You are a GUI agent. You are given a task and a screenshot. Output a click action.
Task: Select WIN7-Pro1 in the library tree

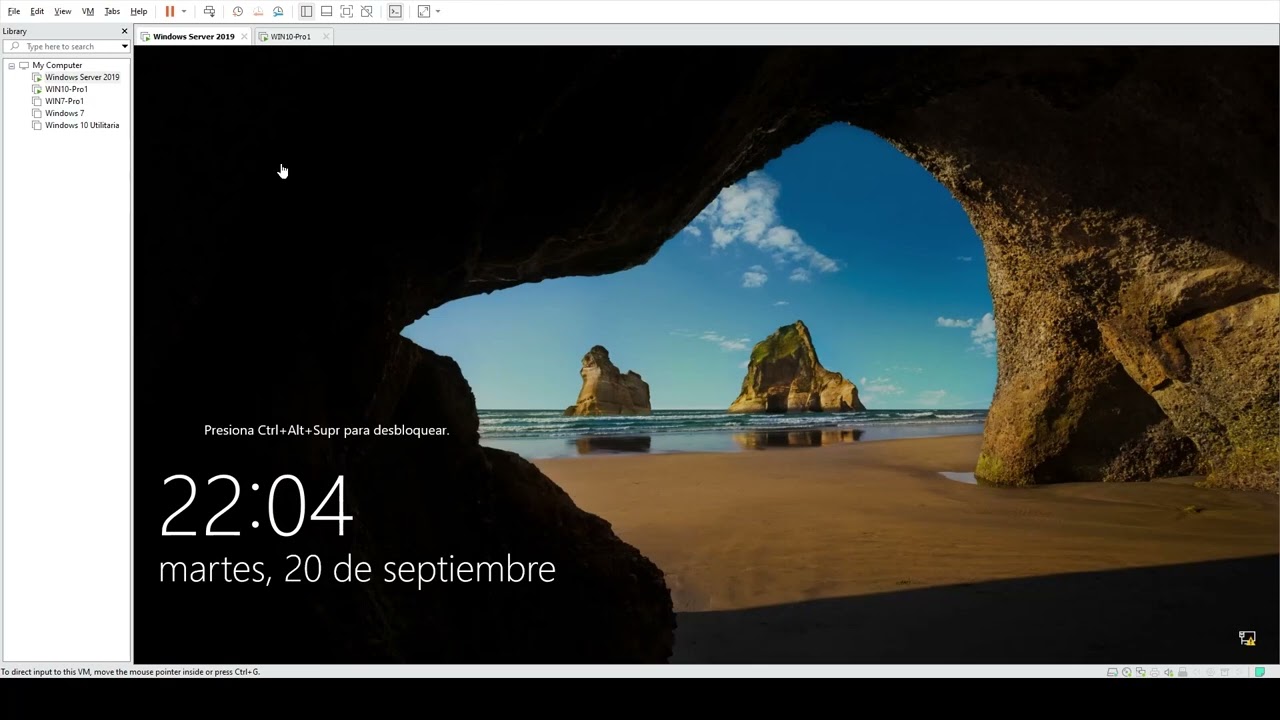64,101
